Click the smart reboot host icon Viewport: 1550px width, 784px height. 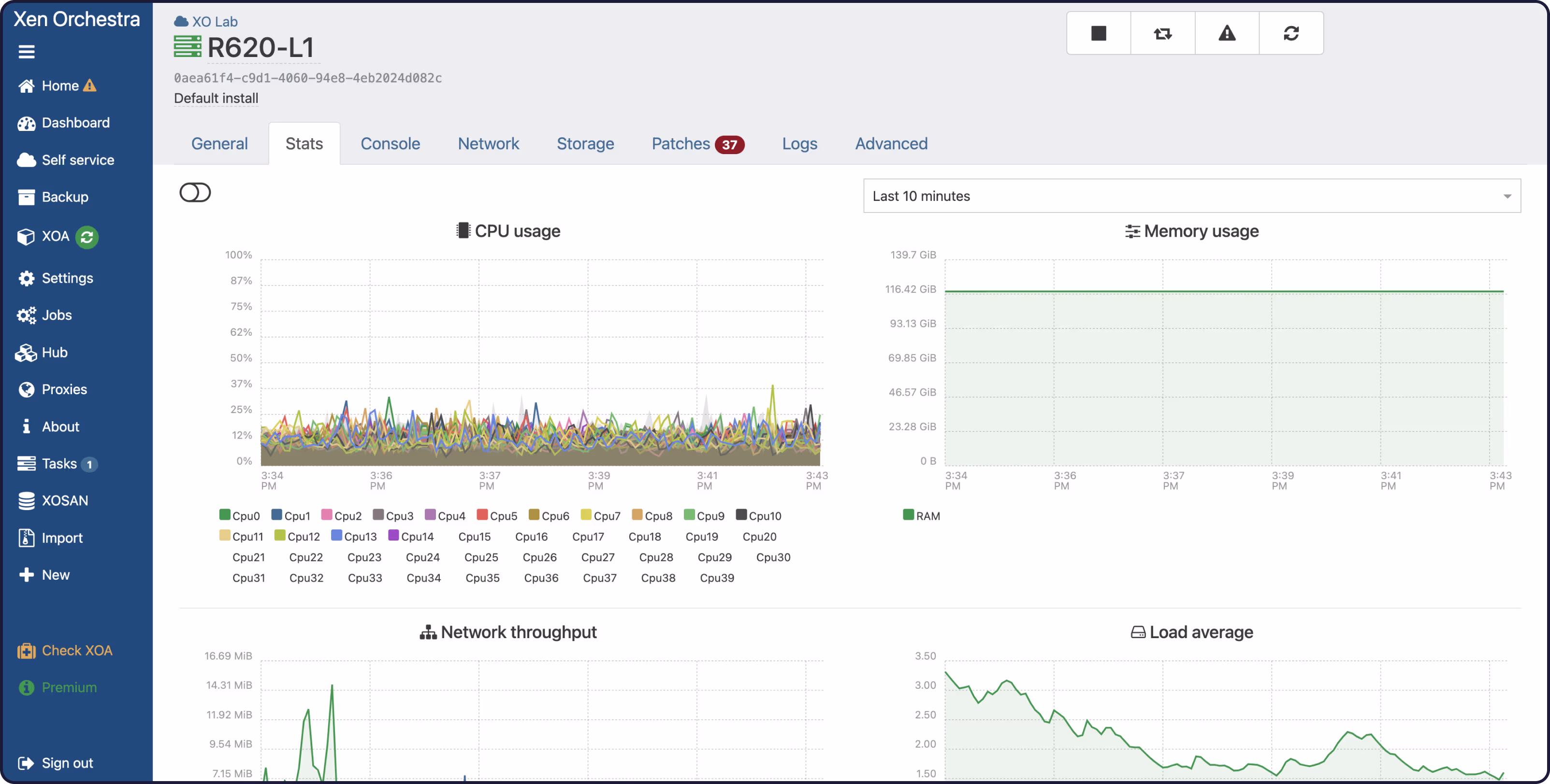[1162, 33]
